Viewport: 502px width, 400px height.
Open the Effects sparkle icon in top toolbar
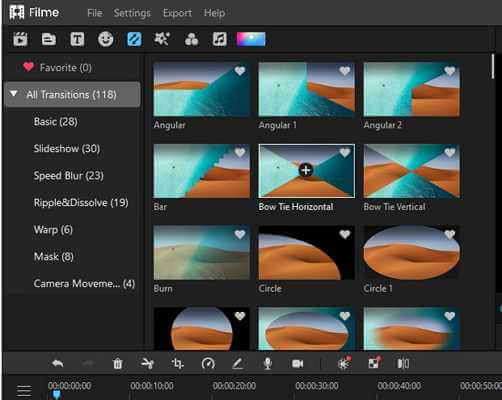pos(162,39)
